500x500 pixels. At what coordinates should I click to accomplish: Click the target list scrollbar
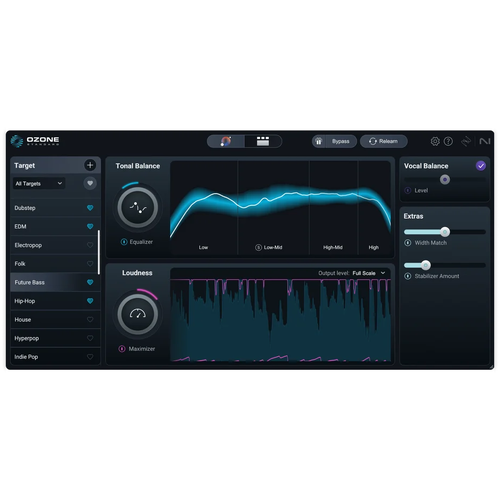99,252
